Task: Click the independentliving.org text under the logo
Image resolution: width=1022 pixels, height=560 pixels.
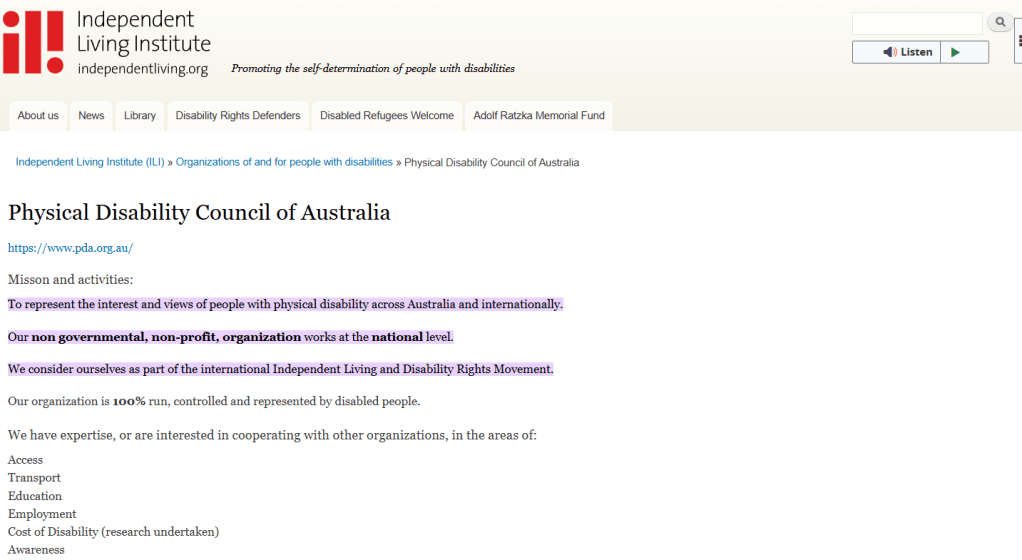Action: point(142,69)
